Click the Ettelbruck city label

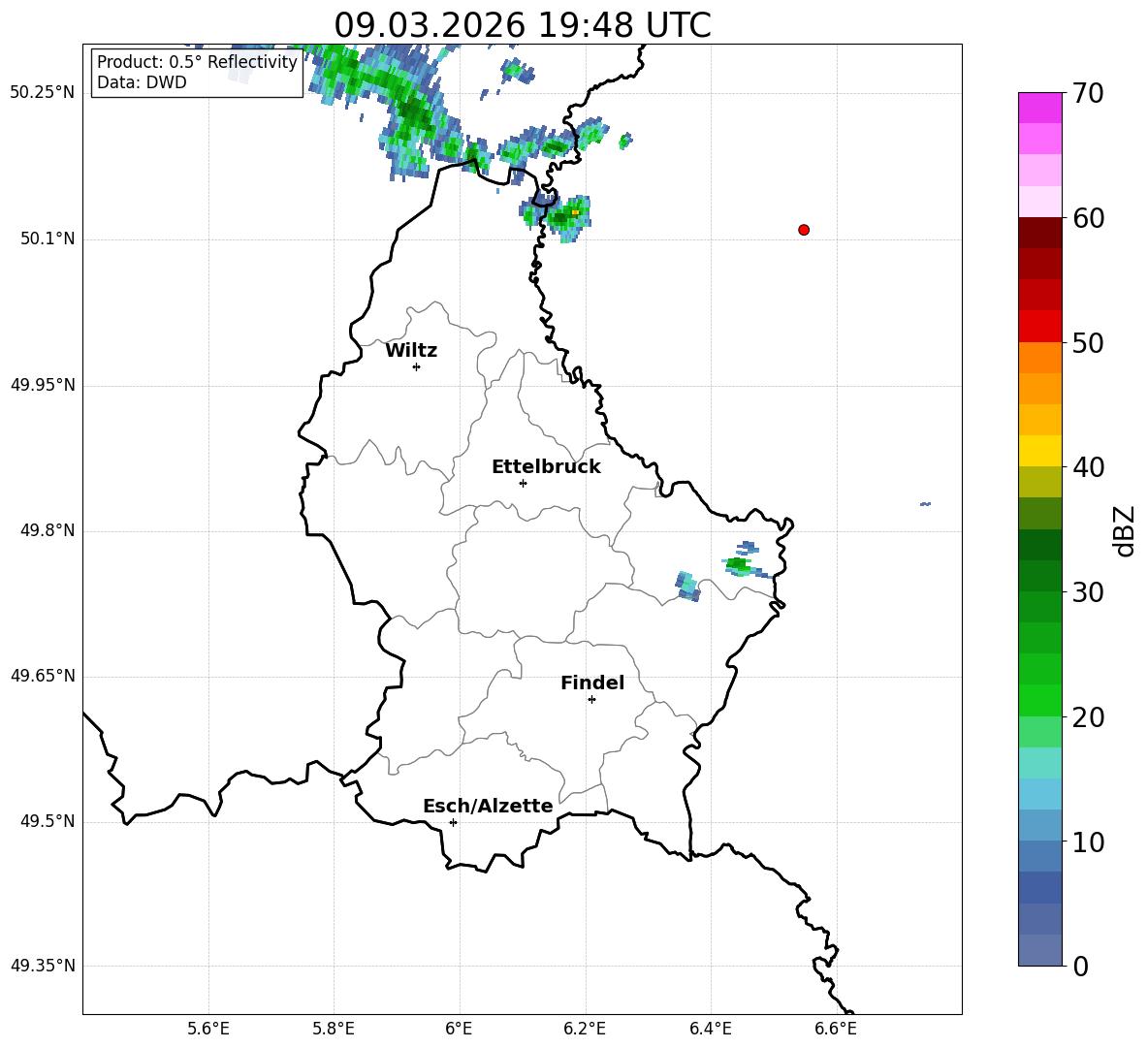click(546, 467)
